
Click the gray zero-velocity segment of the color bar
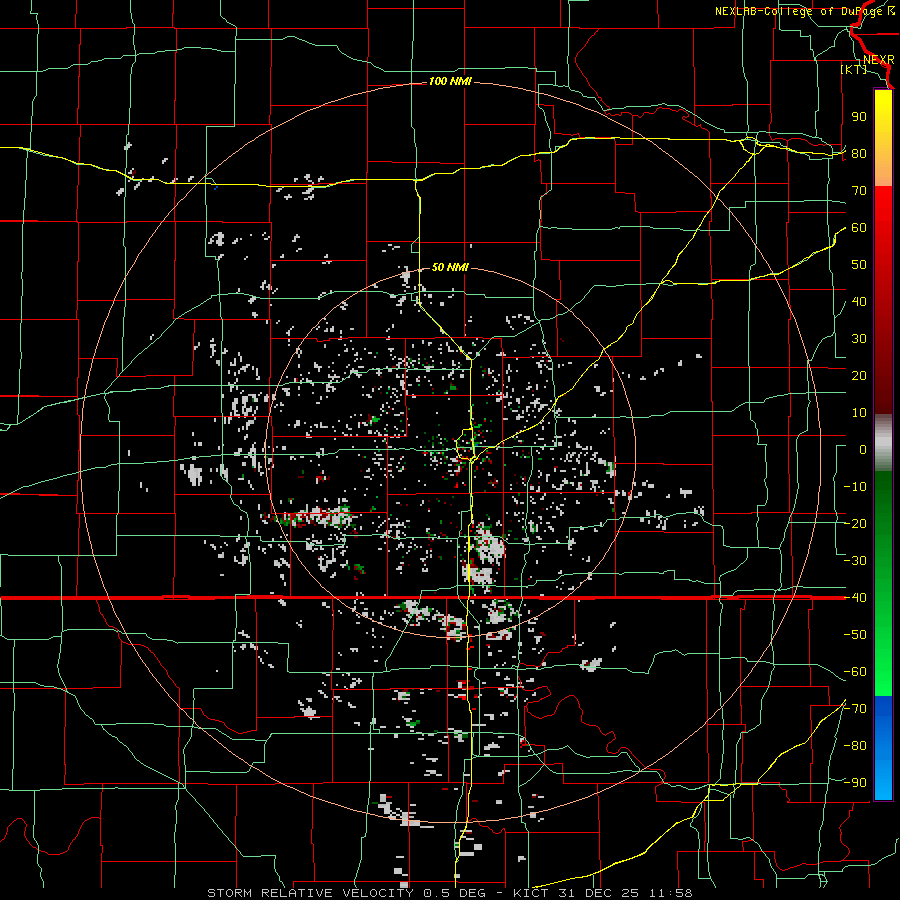[883, 443]
